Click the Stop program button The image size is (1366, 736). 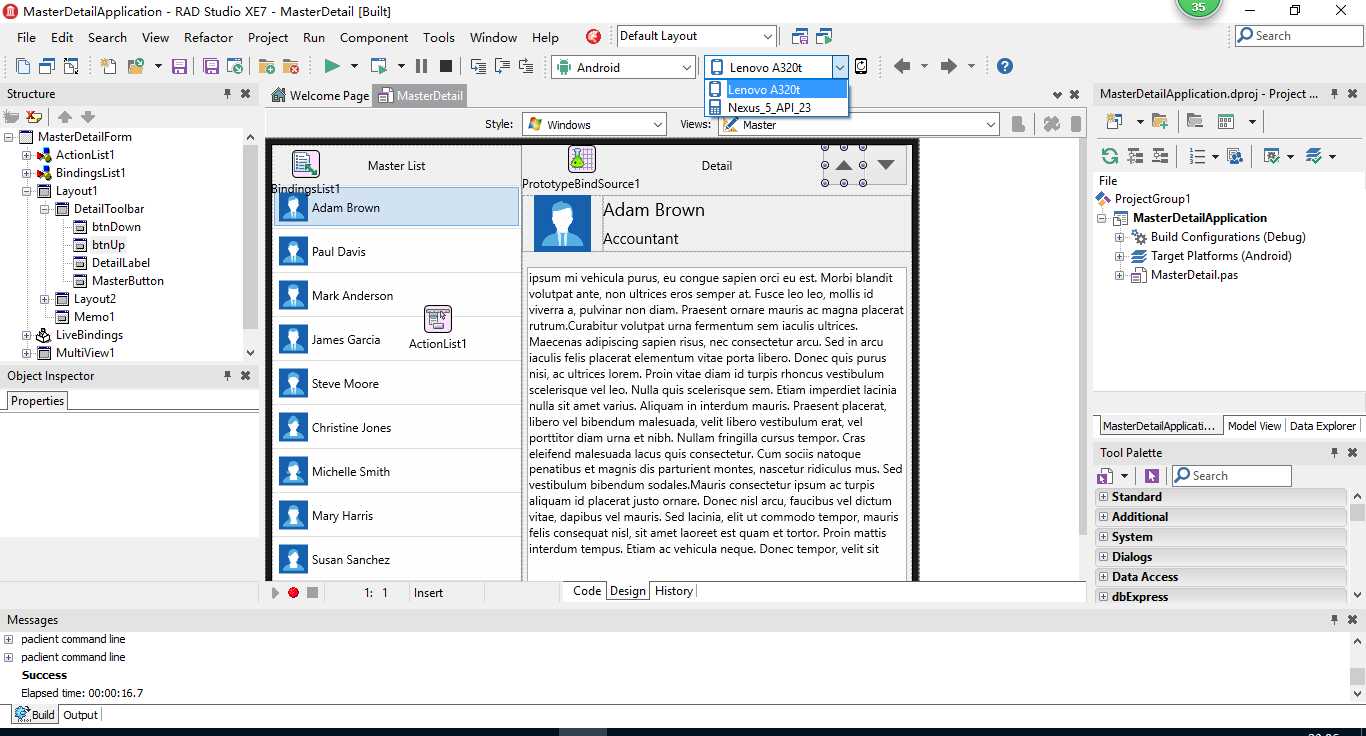[446, 66]
